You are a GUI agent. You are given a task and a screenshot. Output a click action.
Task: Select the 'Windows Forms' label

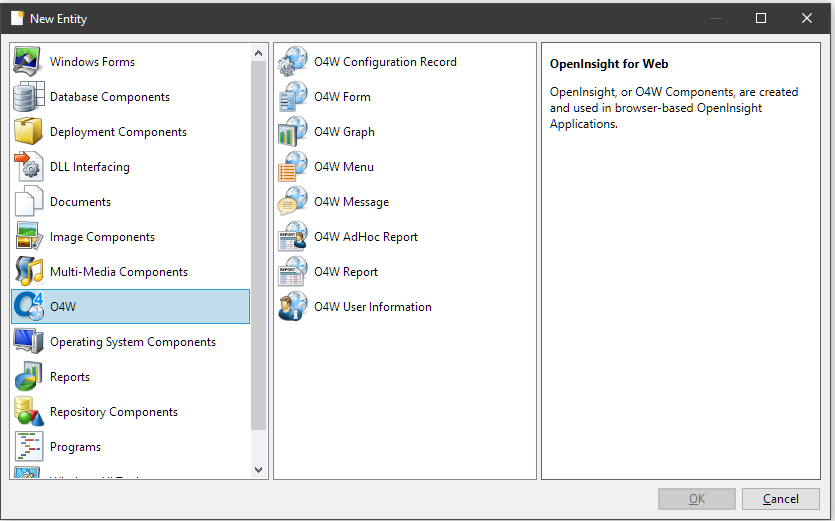[x=92, y=62]
